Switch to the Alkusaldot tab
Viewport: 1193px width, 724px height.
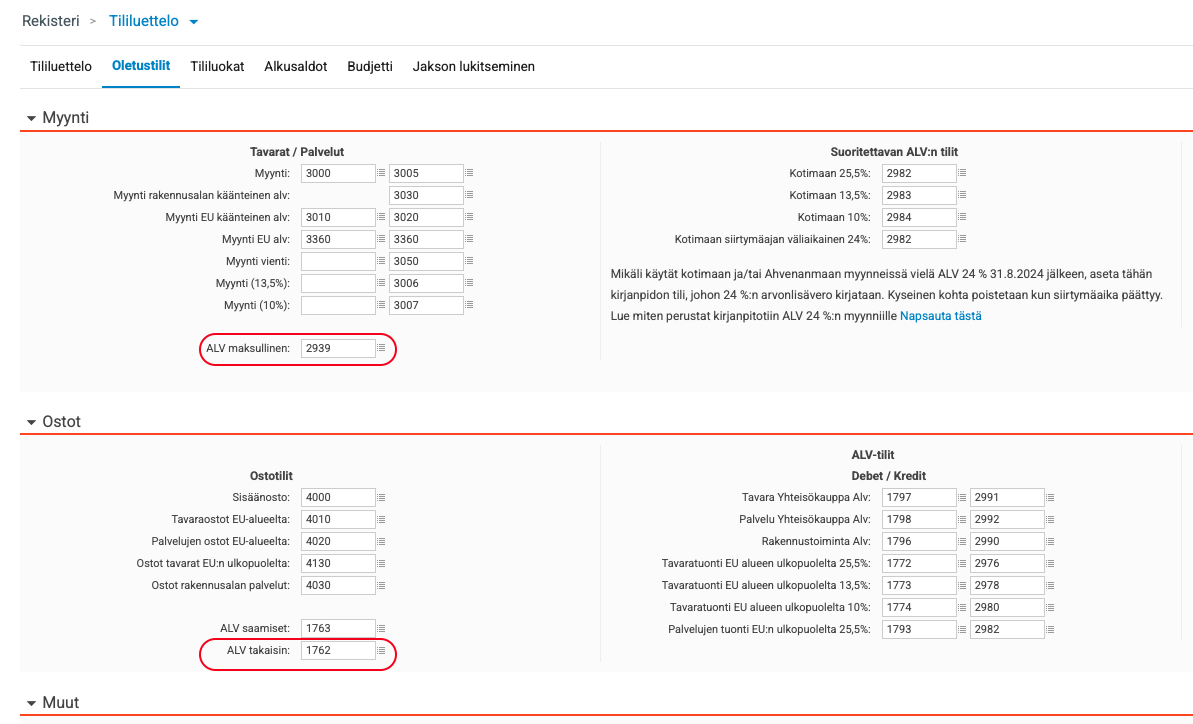(295, 66)
